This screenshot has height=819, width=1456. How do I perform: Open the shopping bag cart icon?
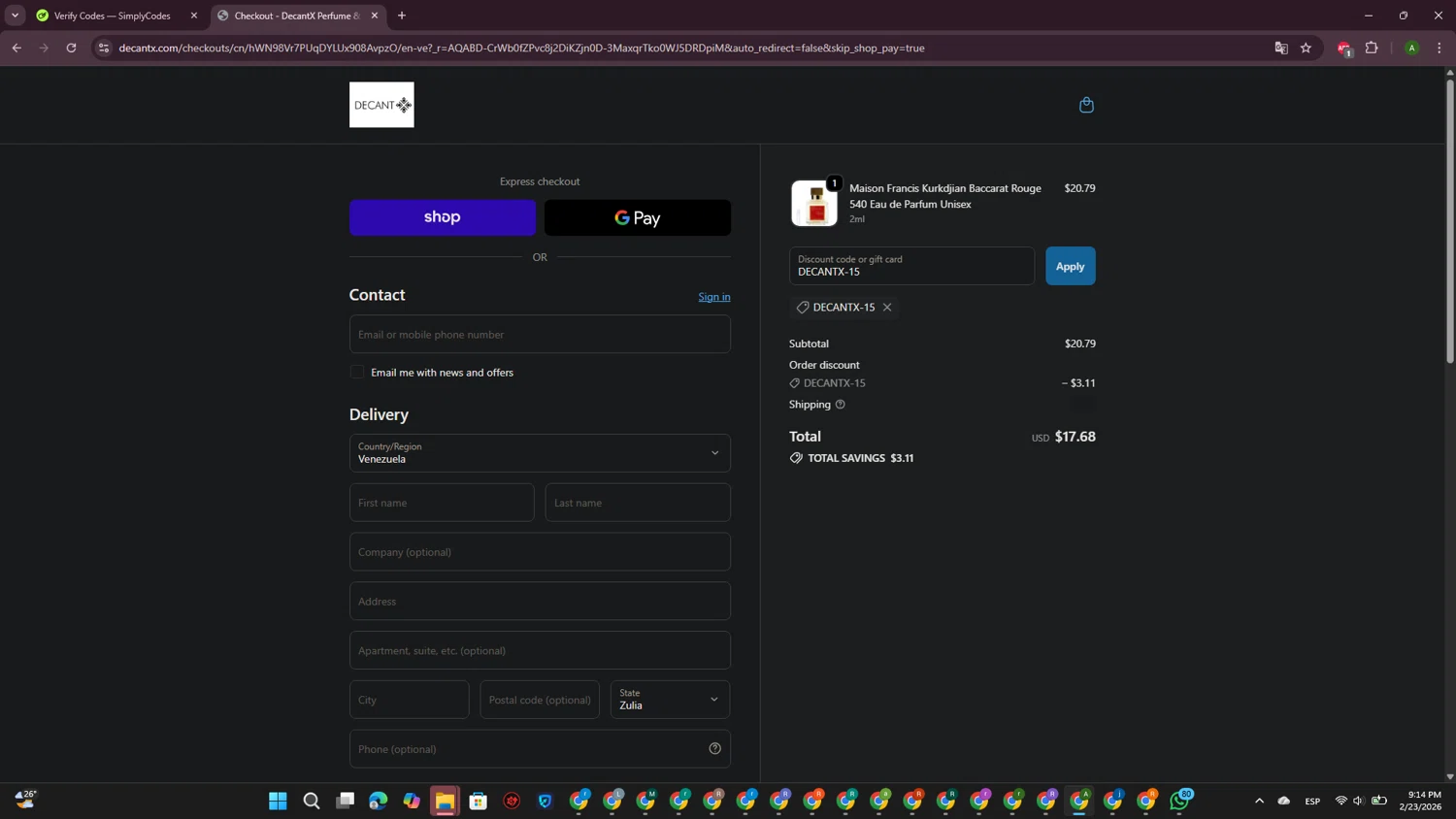[x=1086, y=105]
